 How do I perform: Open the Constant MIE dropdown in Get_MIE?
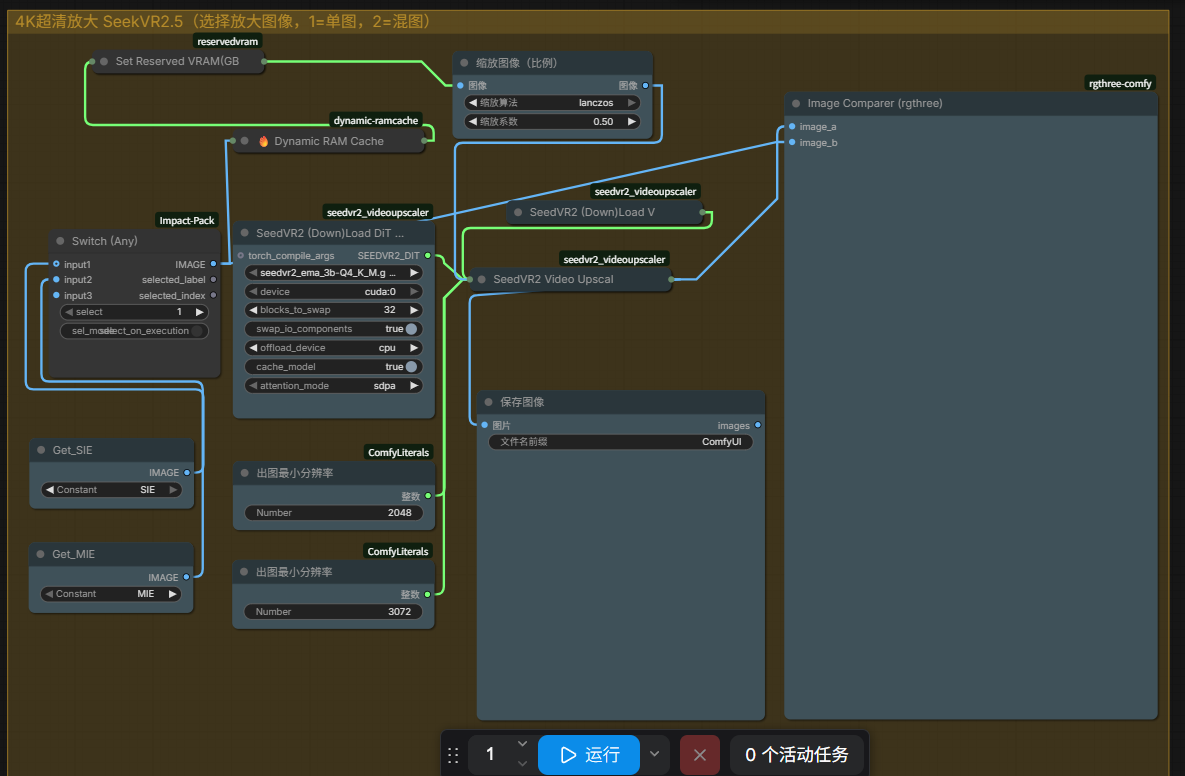point(111,594)
